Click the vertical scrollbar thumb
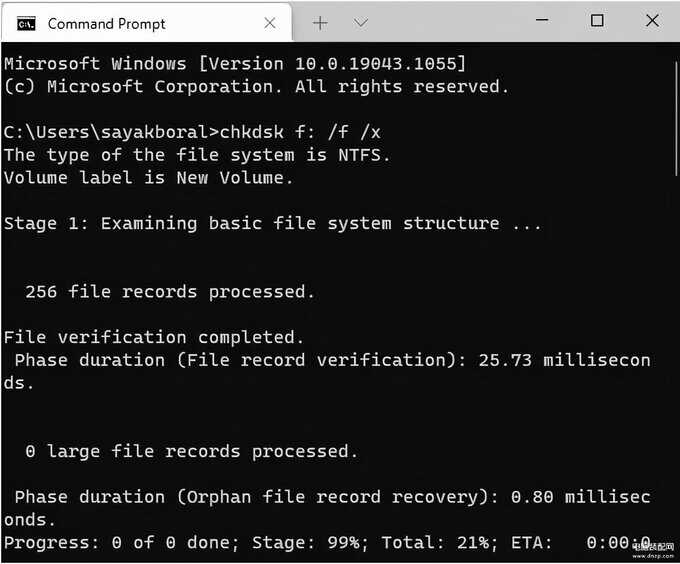The height and width of the screenshot is (564, 680). pos(676,119)
